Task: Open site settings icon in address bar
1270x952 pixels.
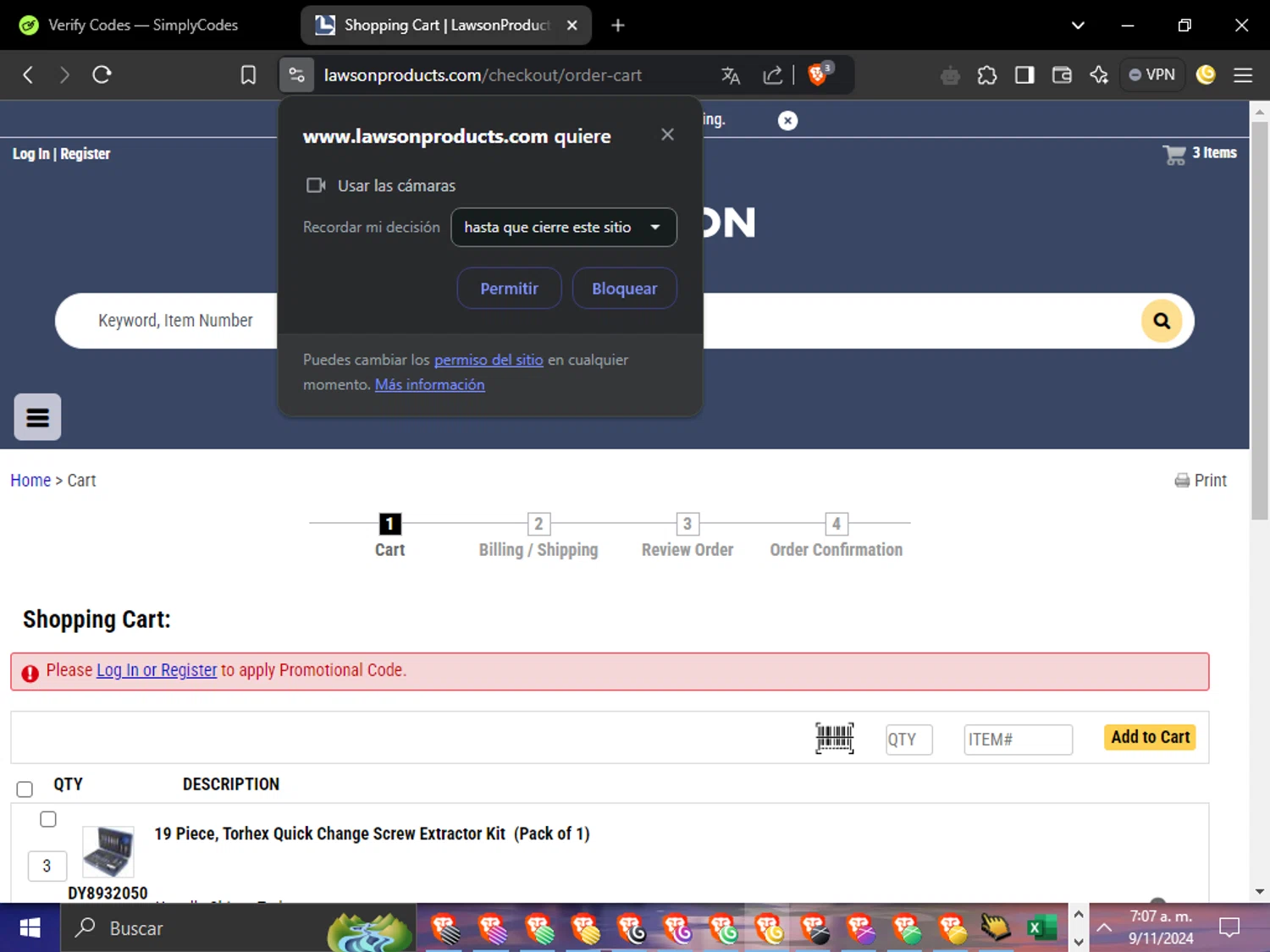Action: point(296,74)
